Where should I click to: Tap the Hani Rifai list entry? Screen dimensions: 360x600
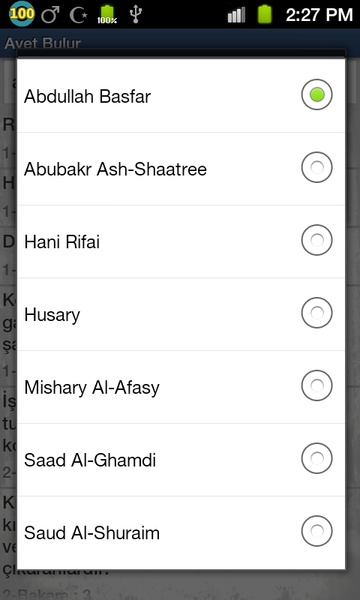pos(181,241)
